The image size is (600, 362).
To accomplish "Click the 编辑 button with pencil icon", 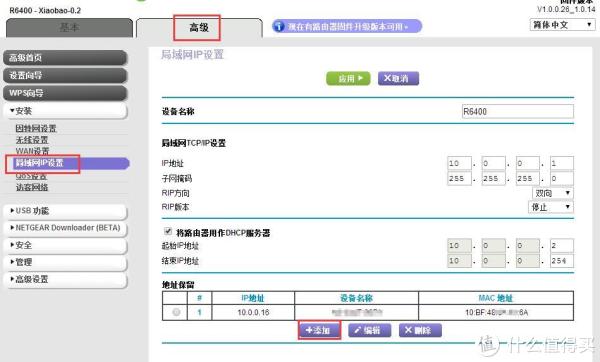I will (x=370, y=330).
